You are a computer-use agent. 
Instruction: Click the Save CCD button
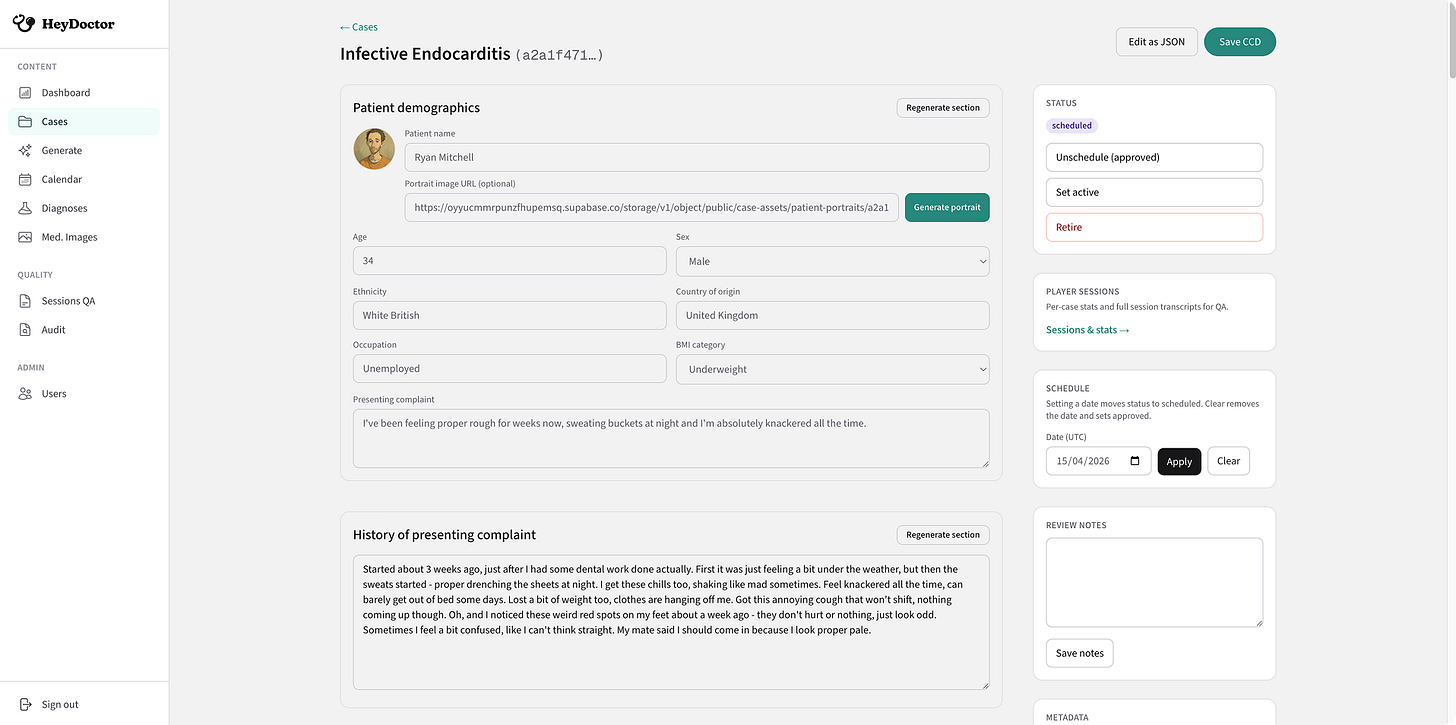(x=1240, y=42)
